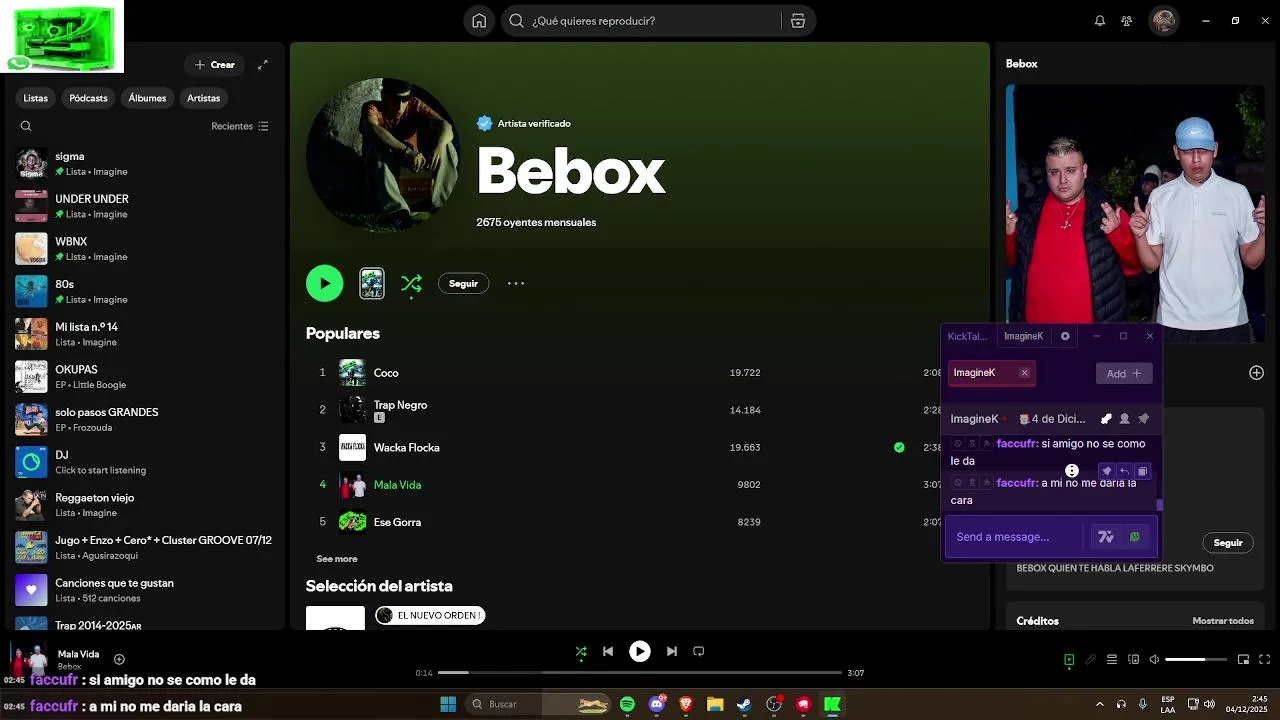1280x720 pixels.
Task: Filter library by Álbumes
Action: (x=147, y=98)
